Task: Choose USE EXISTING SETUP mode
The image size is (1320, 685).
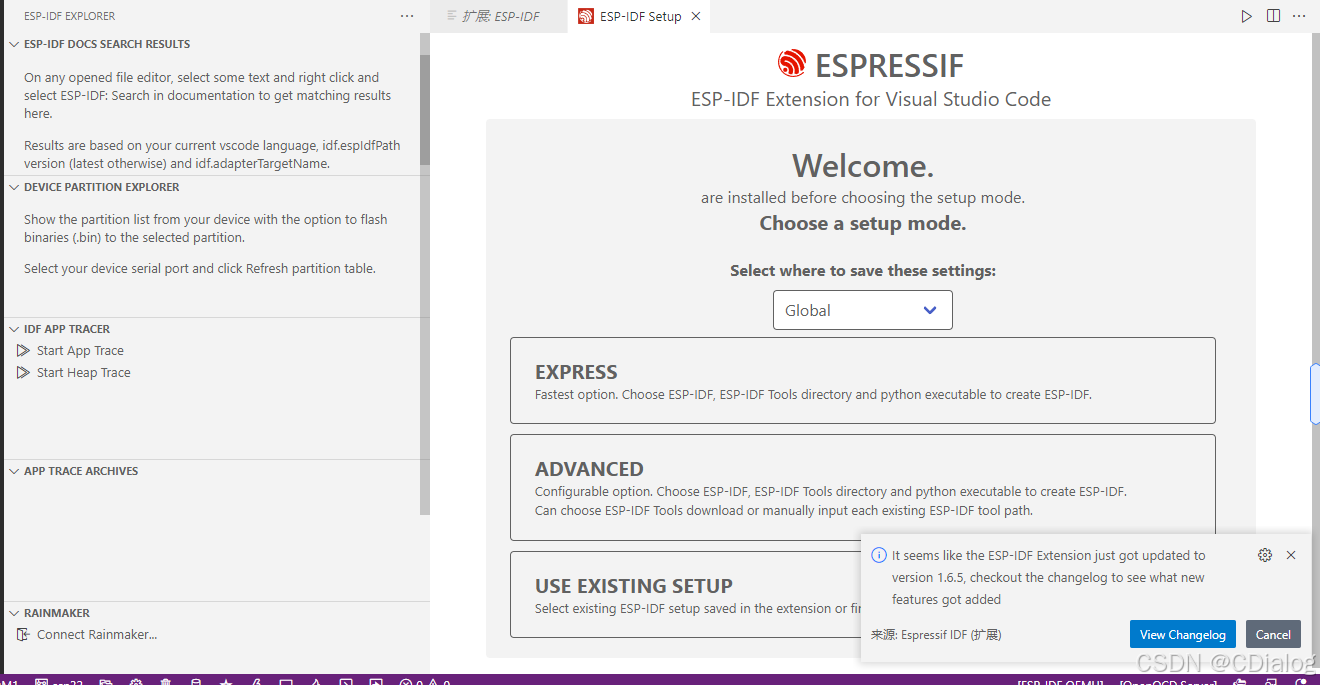Action: click(685, 595)
